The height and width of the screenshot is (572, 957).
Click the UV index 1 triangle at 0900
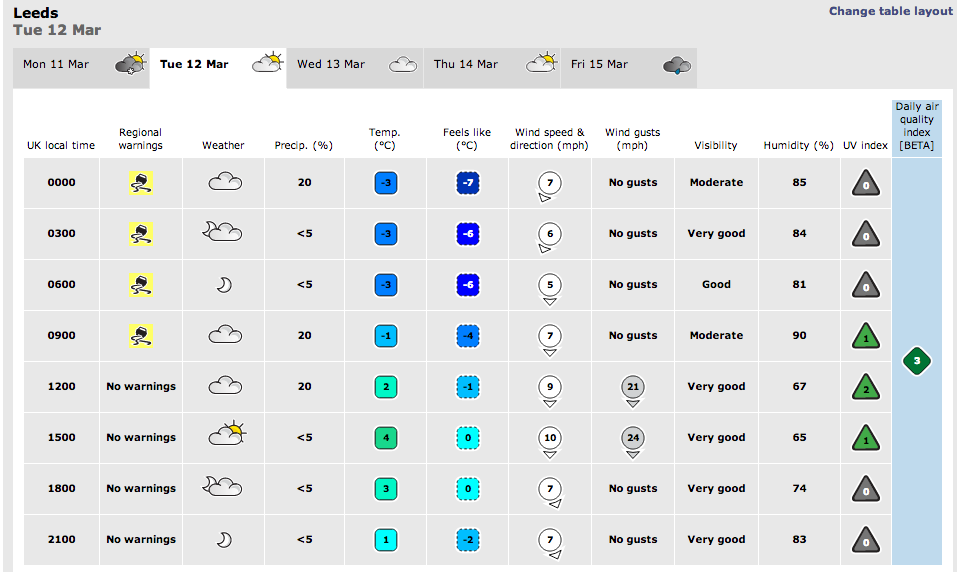pyautogui.click(x=865, y=336)
